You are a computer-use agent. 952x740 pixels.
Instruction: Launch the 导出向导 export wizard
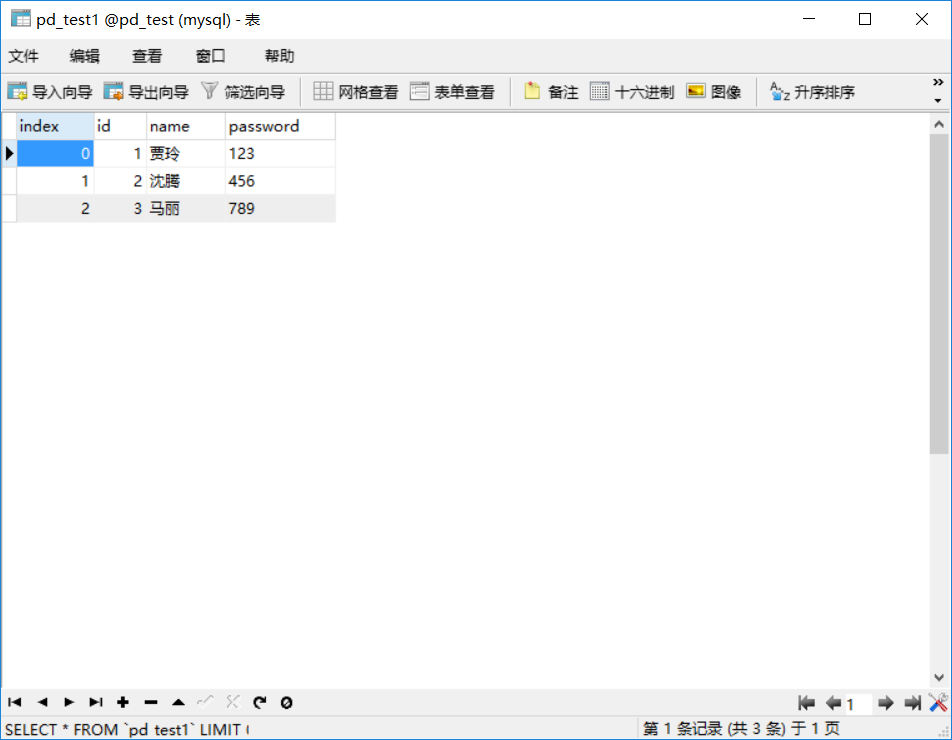[x=146, y=92]
